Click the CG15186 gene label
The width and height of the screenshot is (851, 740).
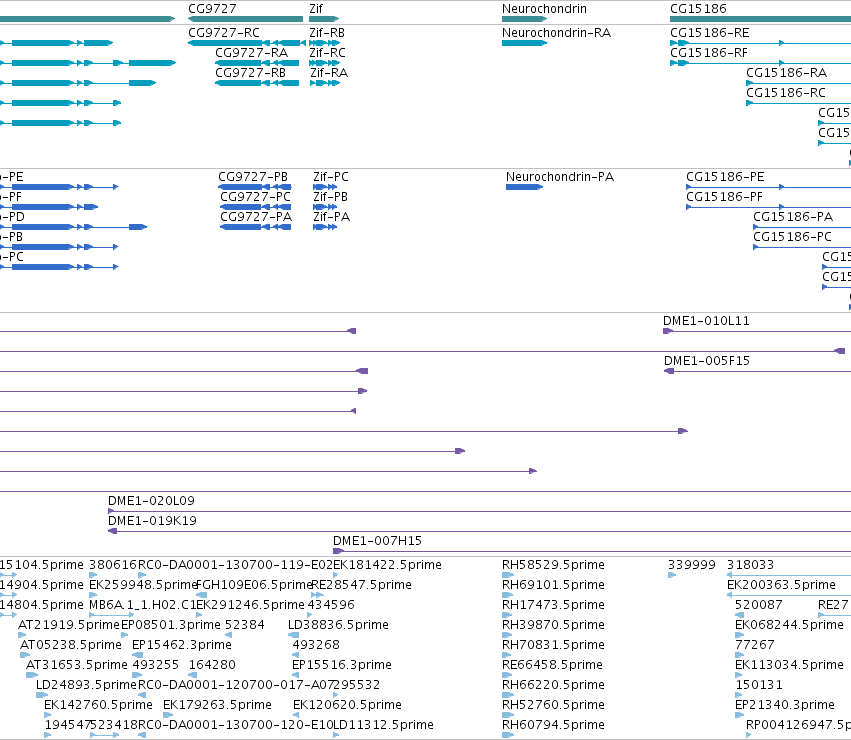click(698, 9)
